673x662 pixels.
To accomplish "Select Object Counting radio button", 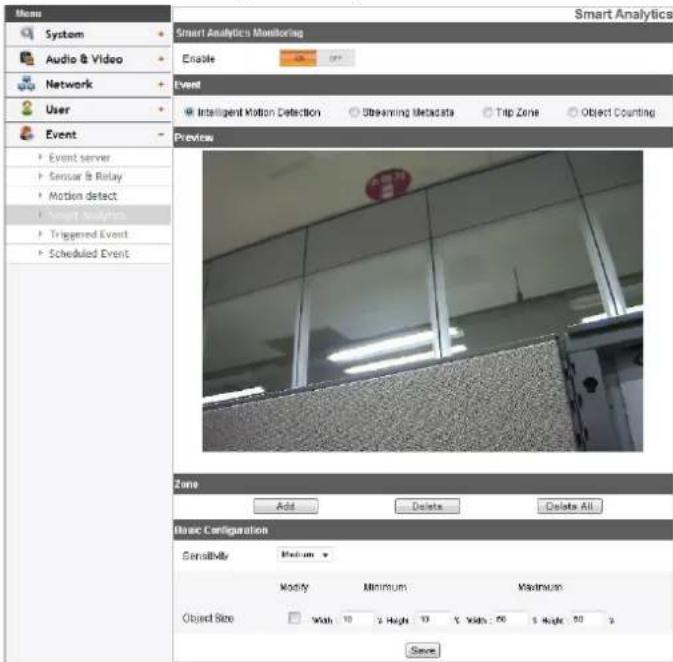I will tap(572, 112).
